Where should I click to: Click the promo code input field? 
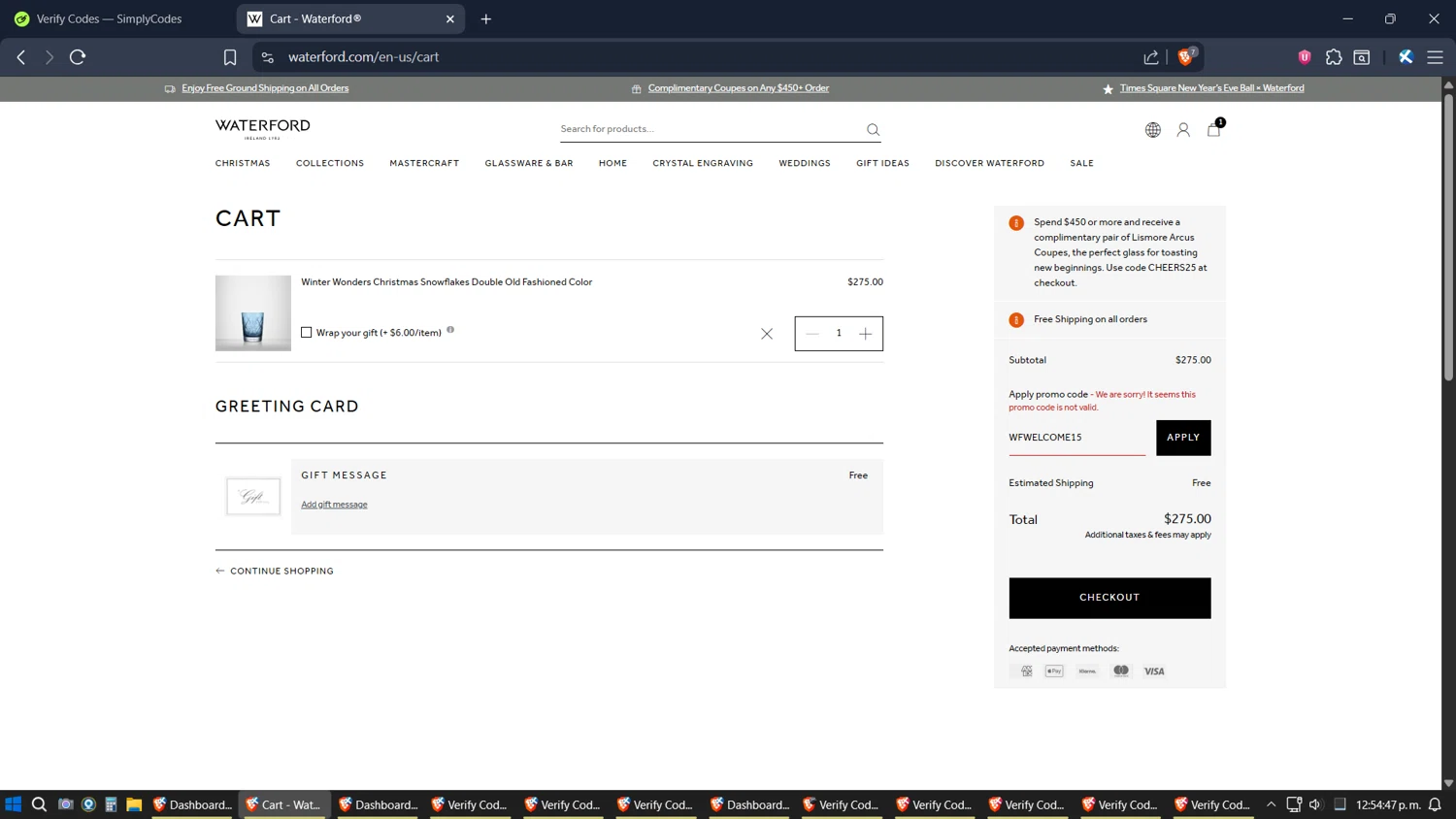click(x=1077, y=438)
